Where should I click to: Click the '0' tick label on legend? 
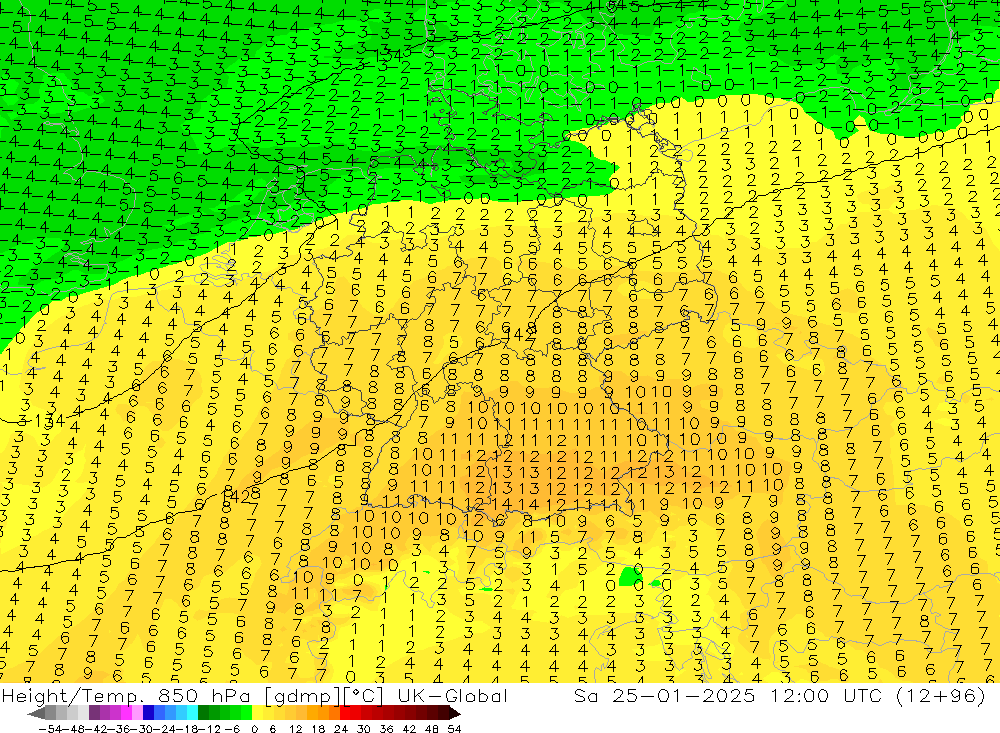[x=254, y=729]
